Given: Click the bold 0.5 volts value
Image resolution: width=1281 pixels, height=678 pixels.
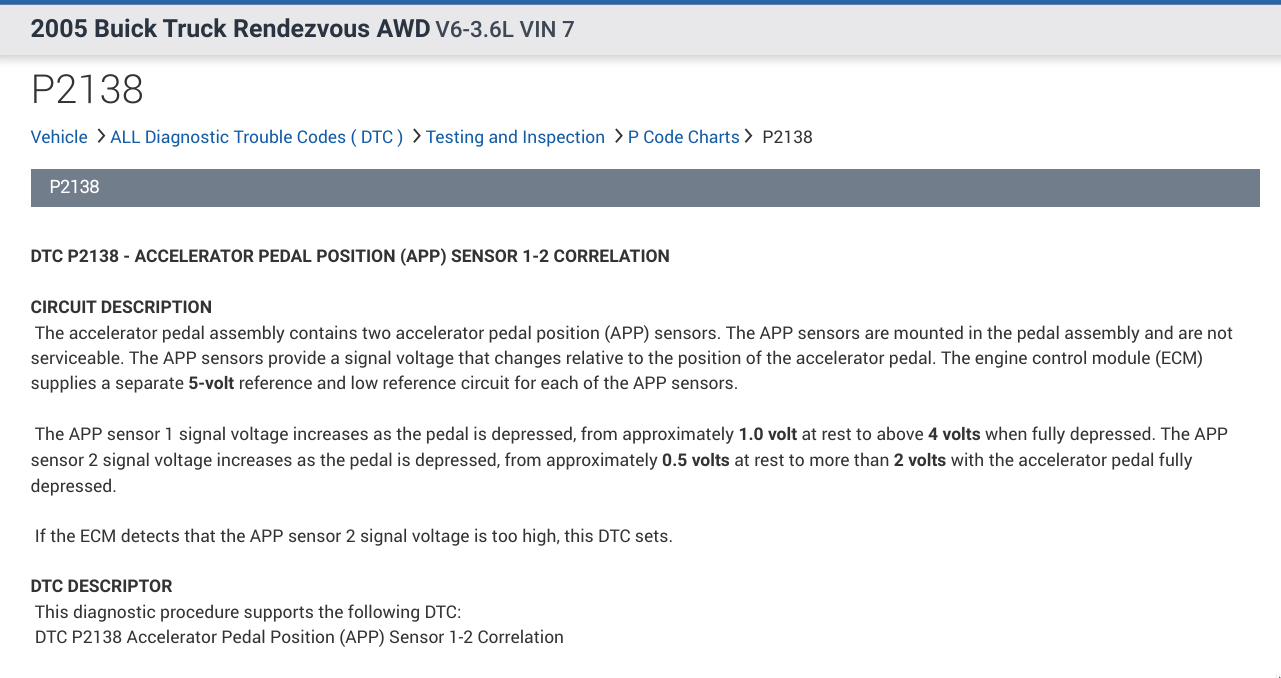Looking at the screenshot, I should point(696,460).
